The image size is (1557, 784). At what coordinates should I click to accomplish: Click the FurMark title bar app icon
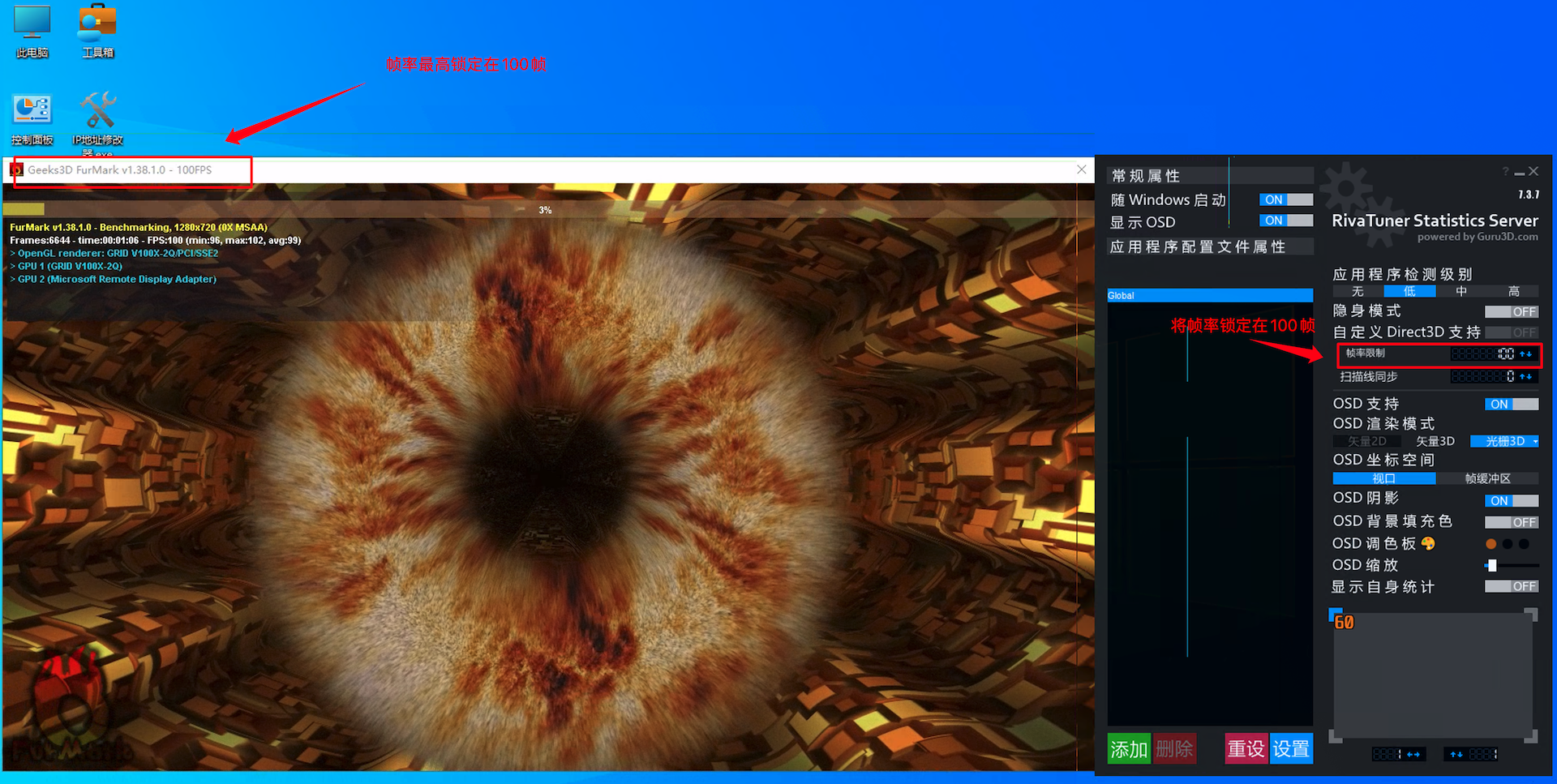(x=16, y=170)
